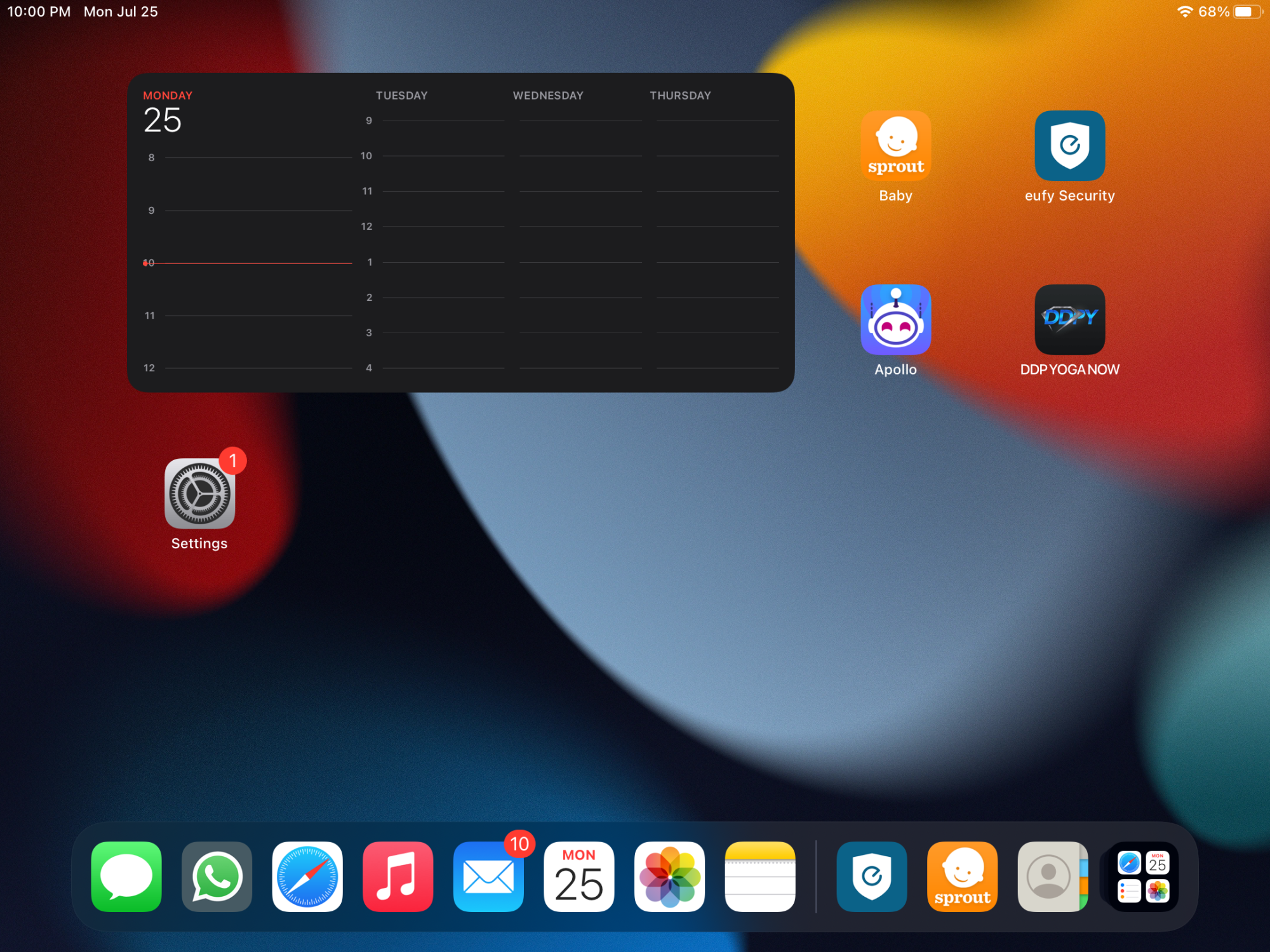
Task: Open the Sprout Baby app on home screen
Action: (895, 145)
